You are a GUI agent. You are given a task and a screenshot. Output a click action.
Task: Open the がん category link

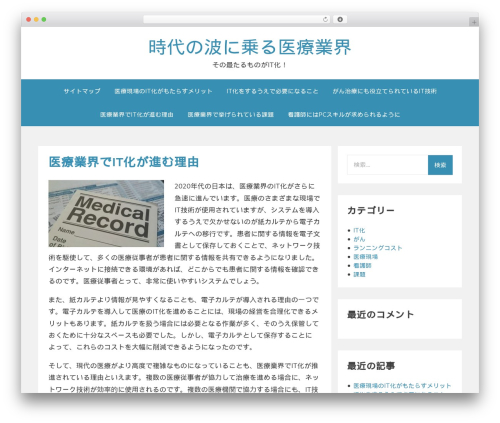[x=359, y=239]
